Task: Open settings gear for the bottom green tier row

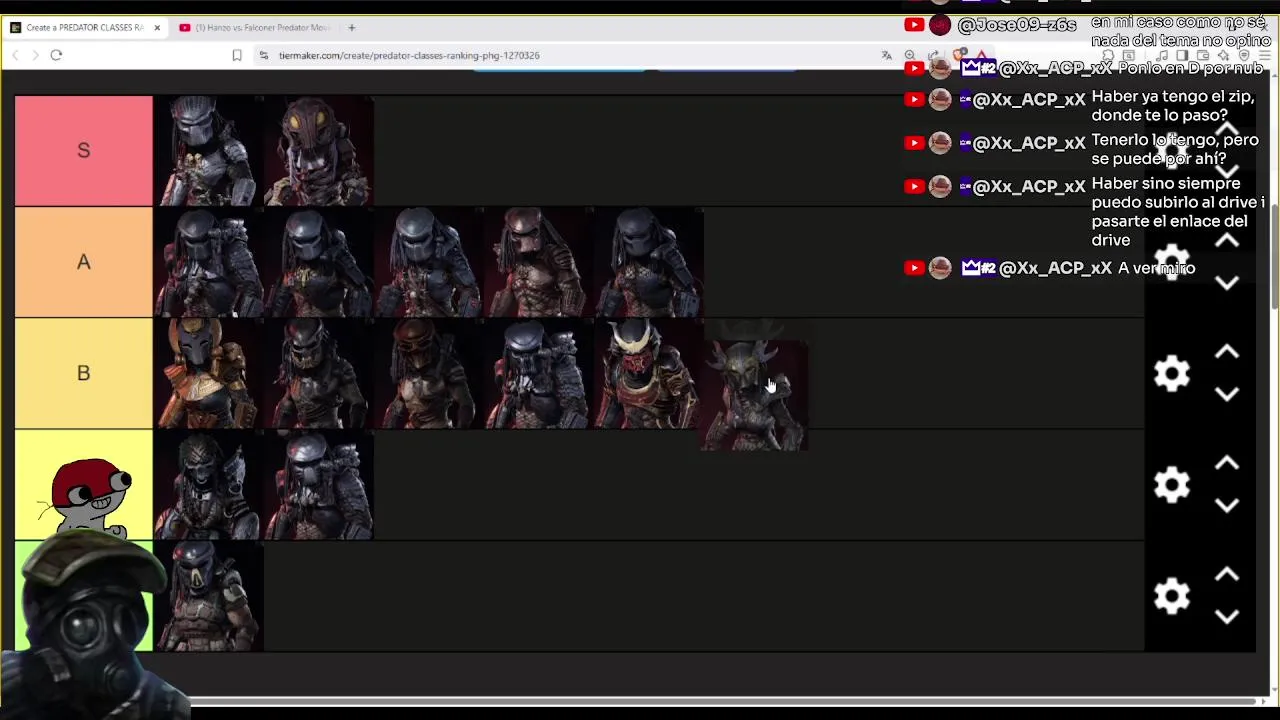Action: [x=1171, y=596]
